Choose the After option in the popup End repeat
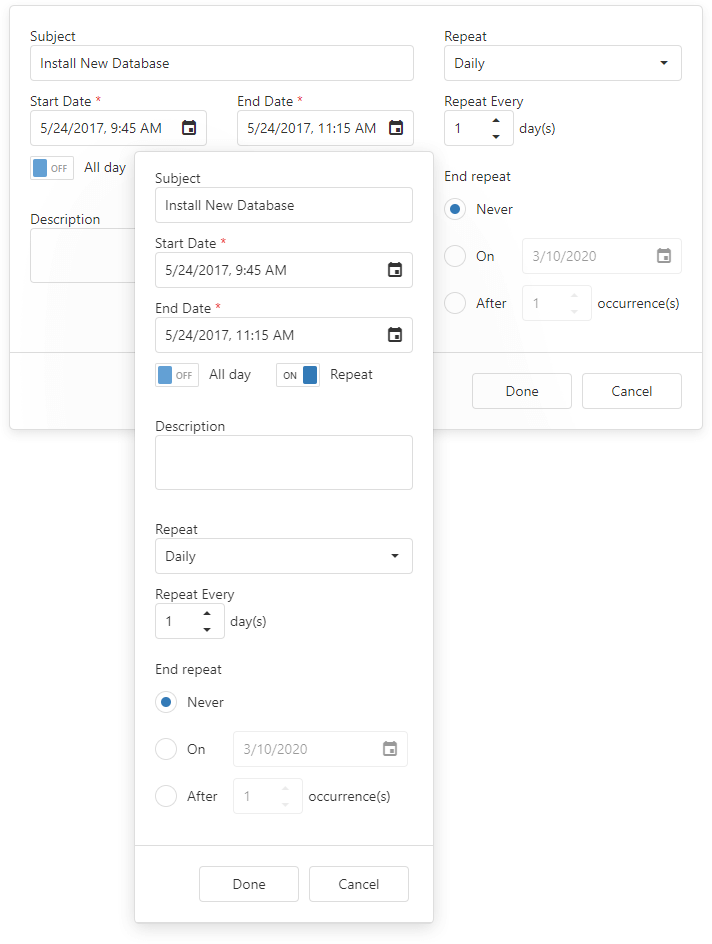This screenshot has width=712, height=944. tap(166, 796)
